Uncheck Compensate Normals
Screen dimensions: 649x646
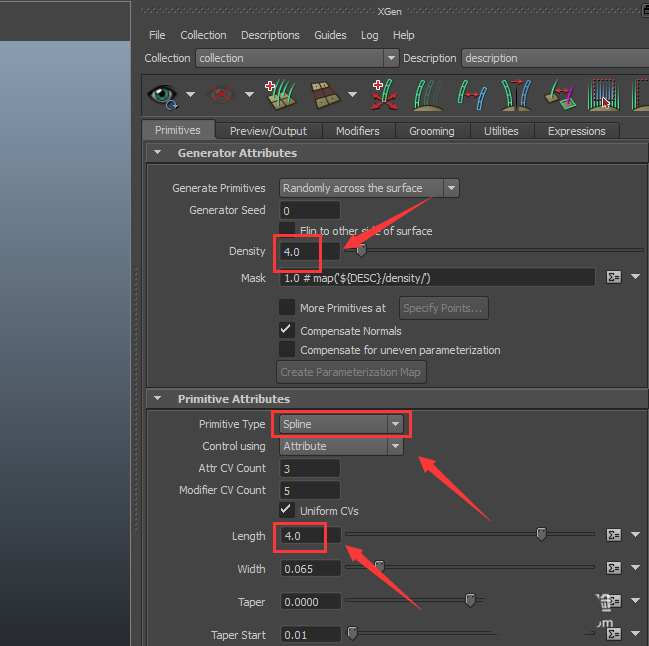pyautogui.click(x=287, y=330)
